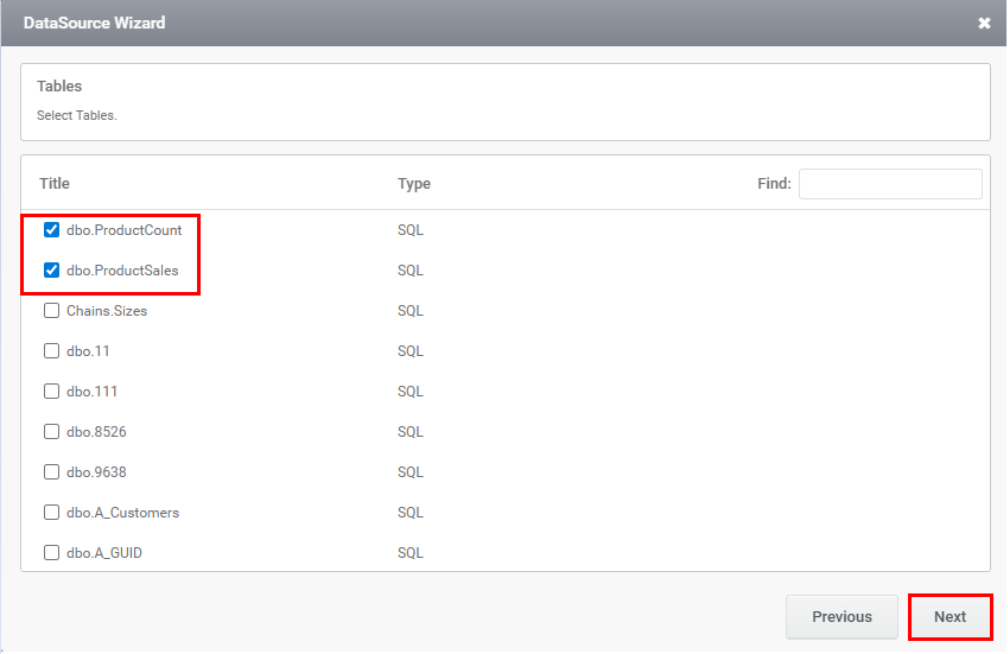
Task: Click the Title column header
Action: (55, 183)
